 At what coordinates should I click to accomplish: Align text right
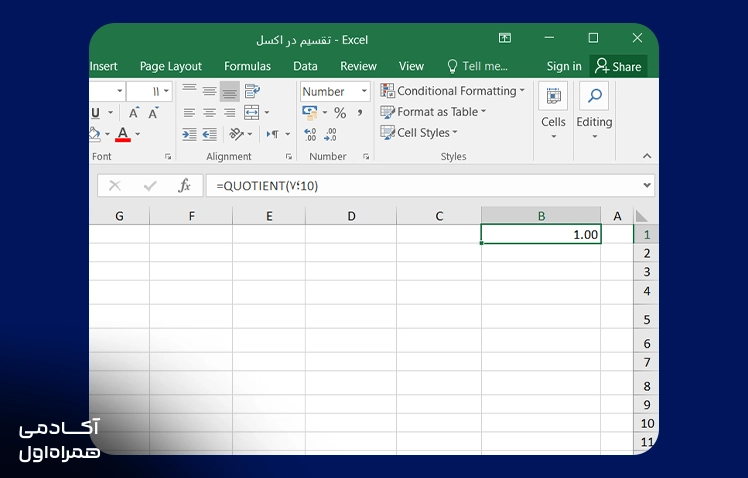coord(229,113)
